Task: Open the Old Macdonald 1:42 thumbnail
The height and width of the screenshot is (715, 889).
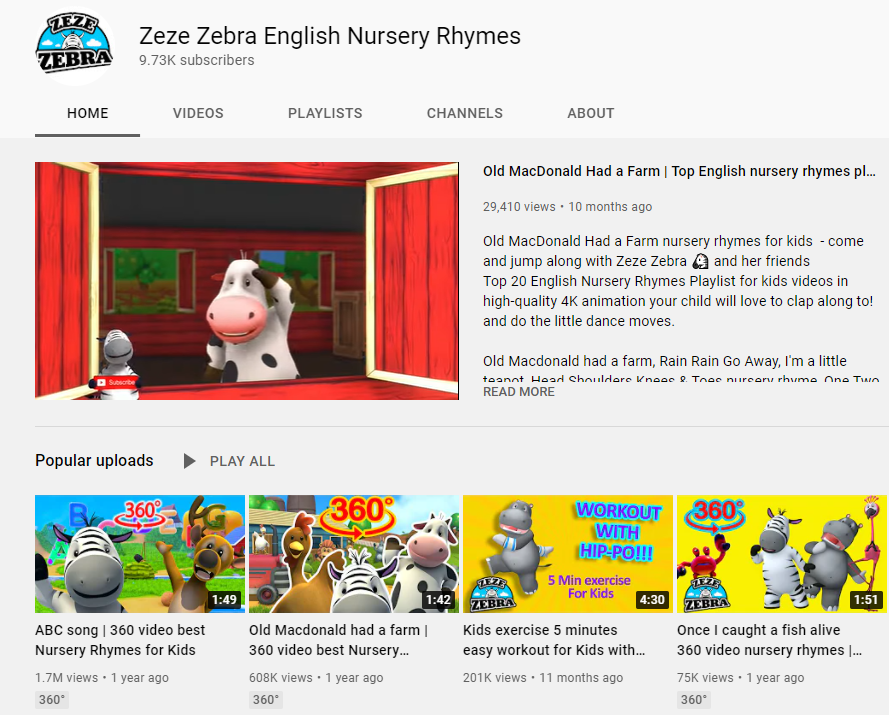Action: click(x=354, y=554)
